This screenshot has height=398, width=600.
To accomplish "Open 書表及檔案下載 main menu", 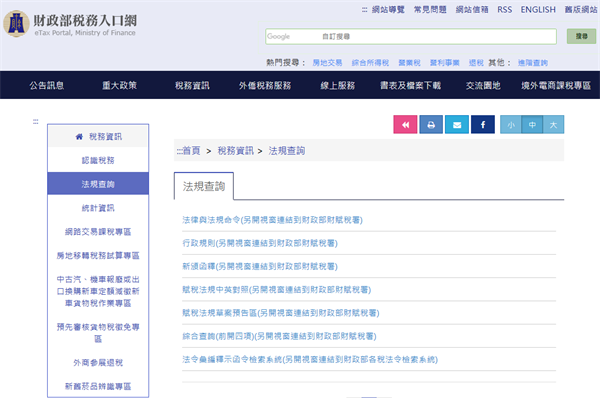I will (410, 85).
